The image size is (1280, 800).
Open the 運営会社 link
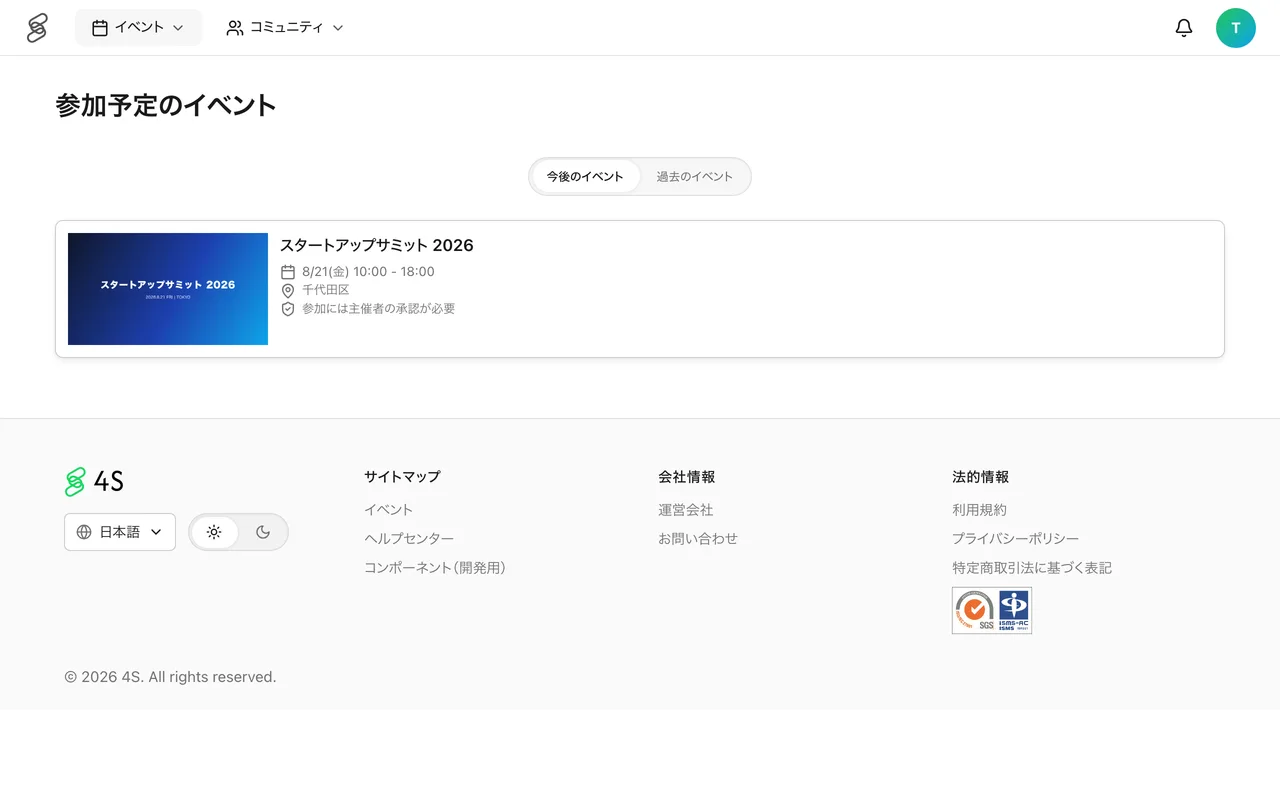pyautogui.click(x=686, y=510)
